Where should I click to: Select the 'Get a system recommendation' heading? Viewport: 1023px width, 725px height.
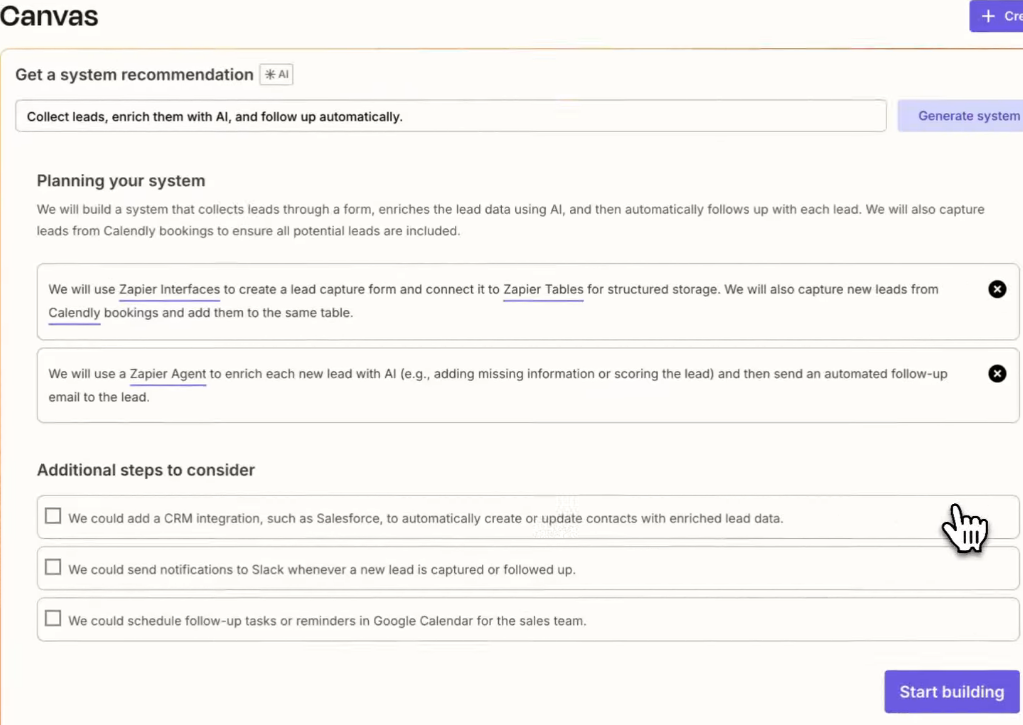click(x=134, y=74)
